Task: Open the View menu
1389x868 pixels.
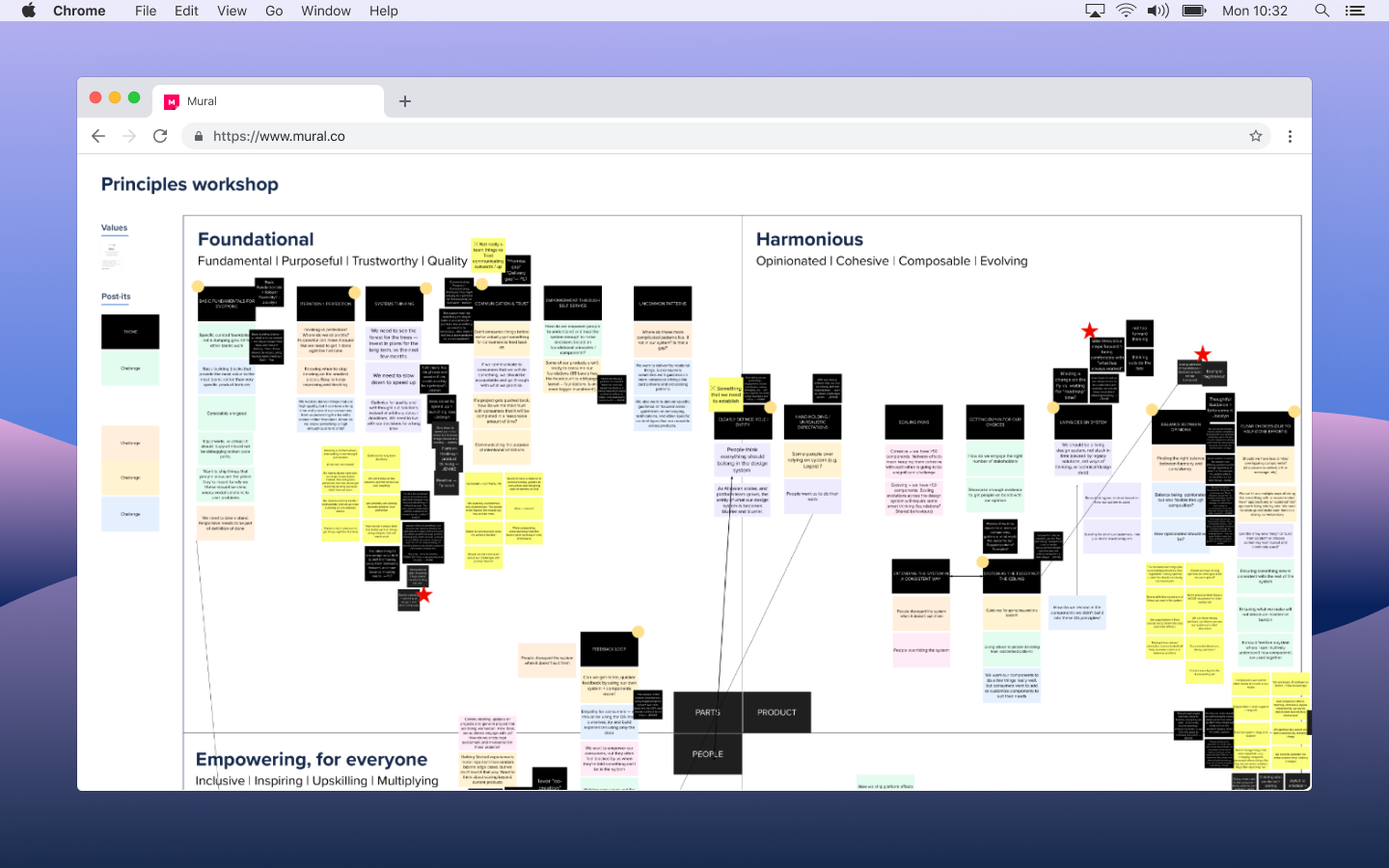Action: click(231, 11)
